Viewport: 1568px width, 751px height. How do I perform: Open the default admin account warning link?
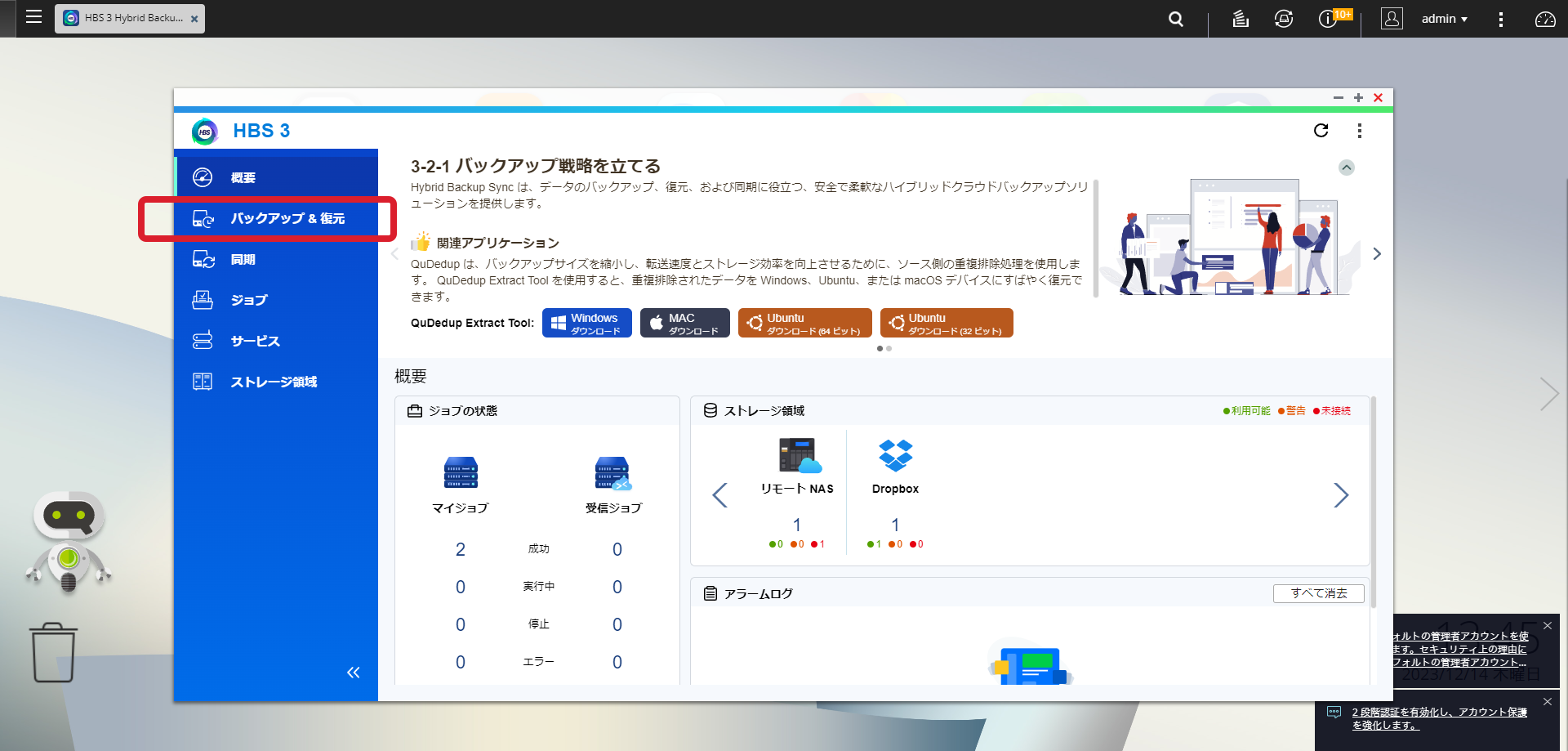point(1460,649)
